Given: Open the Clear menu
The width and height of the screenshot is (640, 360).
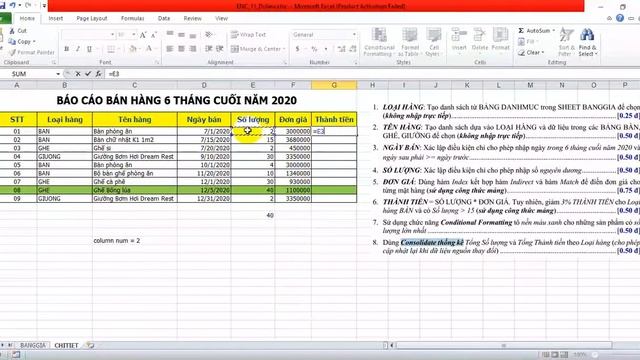Looking at the screenshot, I should coord(531,52).
